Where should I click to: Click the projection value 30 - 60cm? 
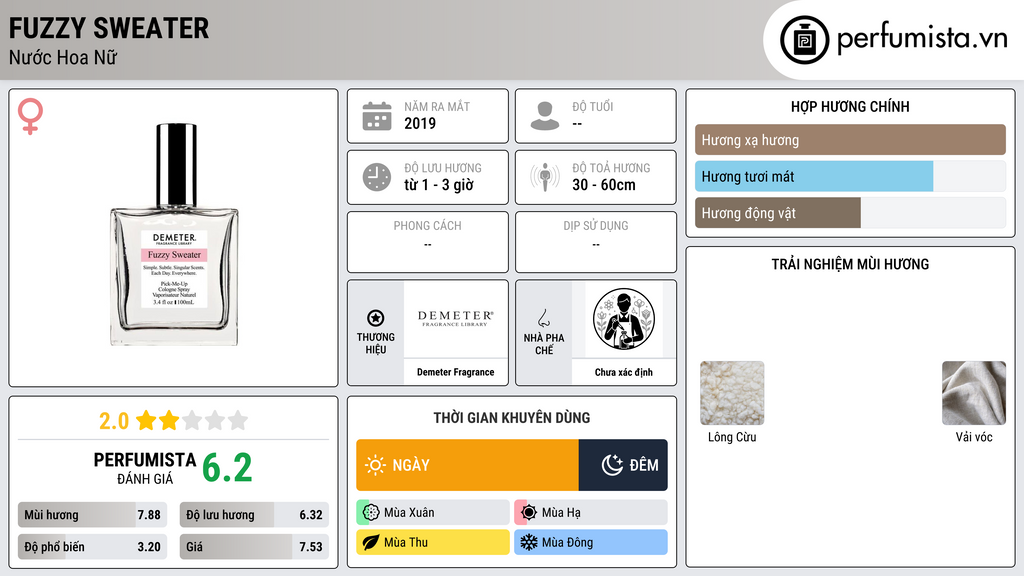pyautogui.click(x=604, y=185)
